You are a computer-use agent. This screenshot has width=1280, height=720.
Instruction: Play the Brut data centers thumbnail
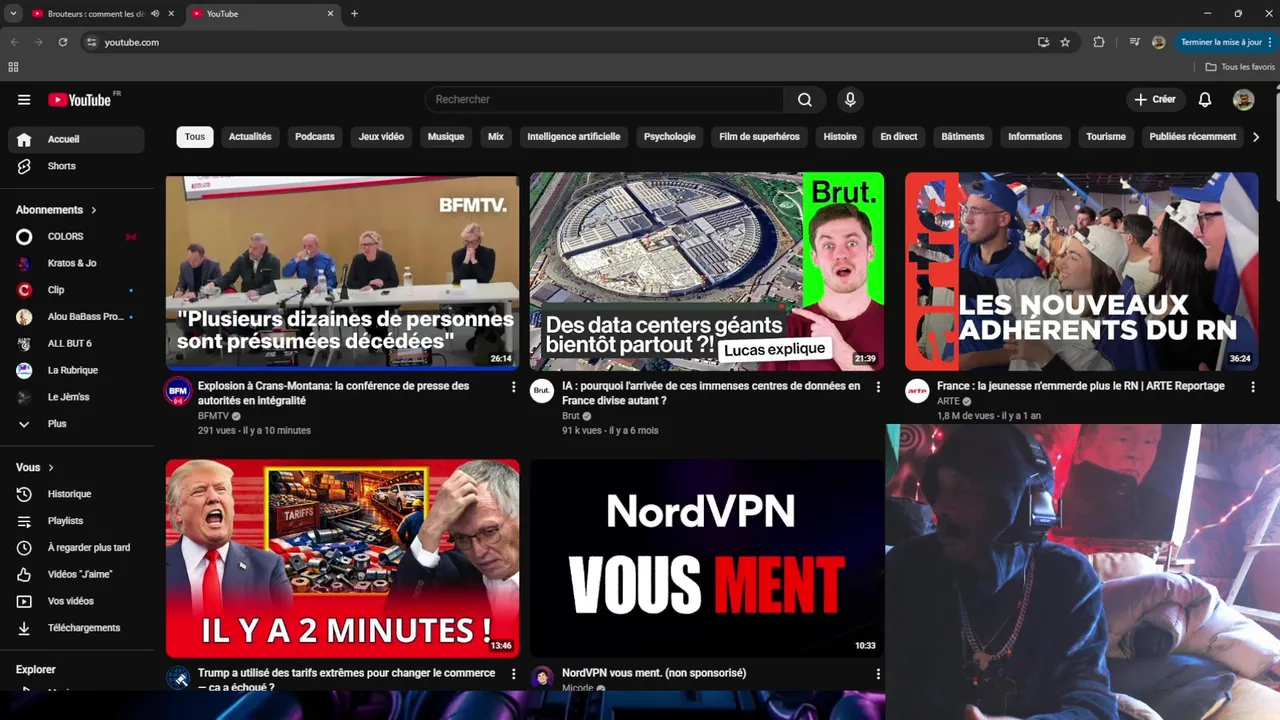point(707,271)
